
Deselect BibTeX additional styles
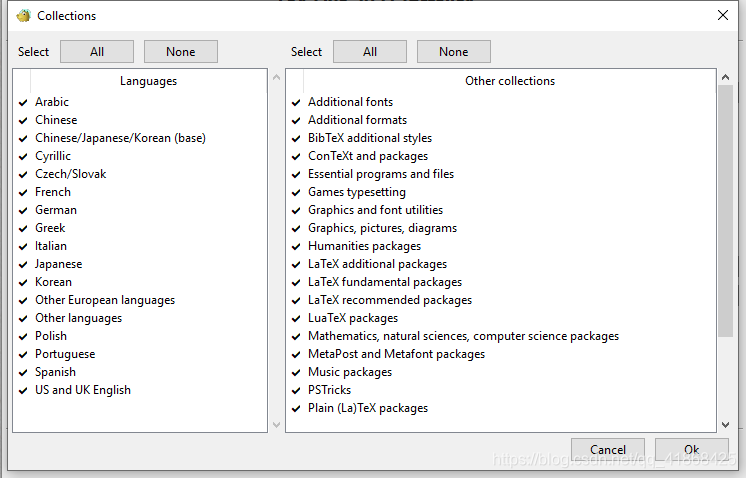tap(296, 138)
